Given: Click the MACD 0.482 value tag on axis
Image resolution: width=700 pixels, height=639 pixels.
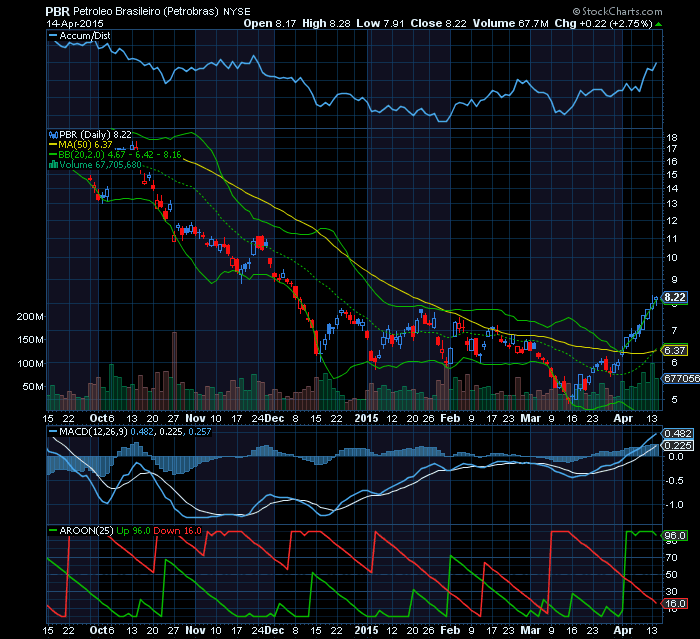Looking at the screenshot, I should click(678, 434).
